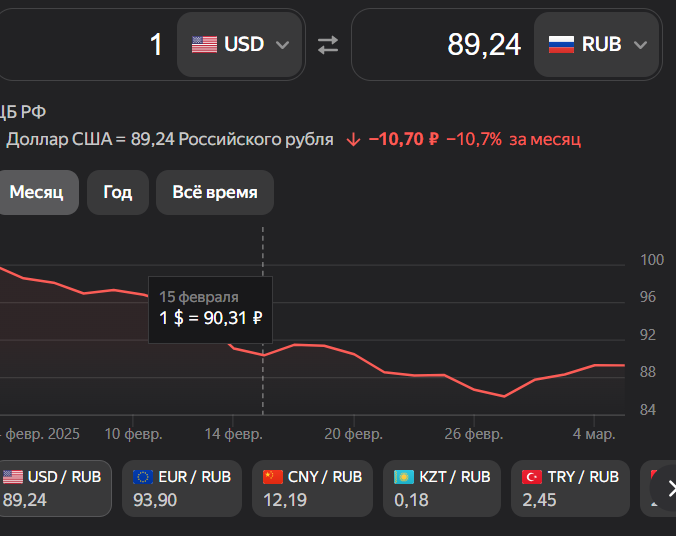Viewport: 676px width, 536px height.
Task: Switch chart to Год period
Action: pos(118,192)
